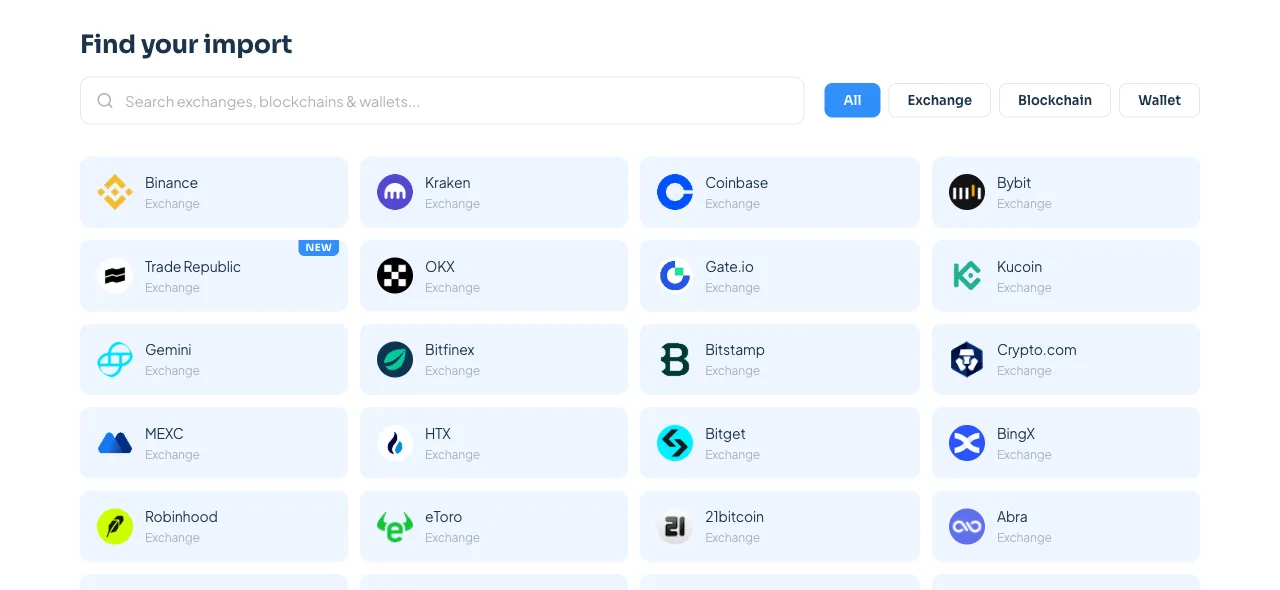Filter imports by Exchange
1280x590 pixels.
(x=939, y=100)
